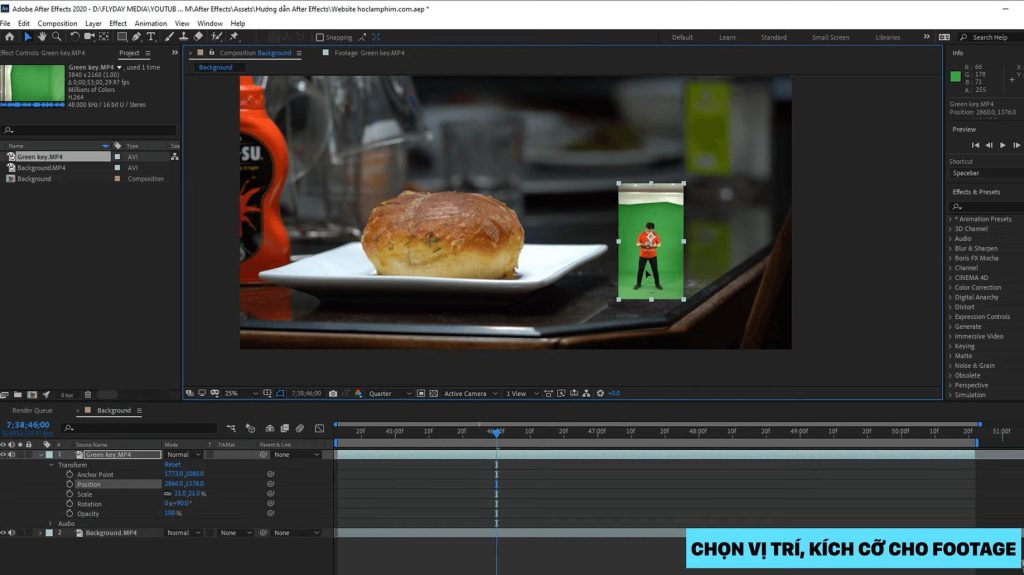
Task: Select the Unified Camera tool
Action: tap(89, 37)
